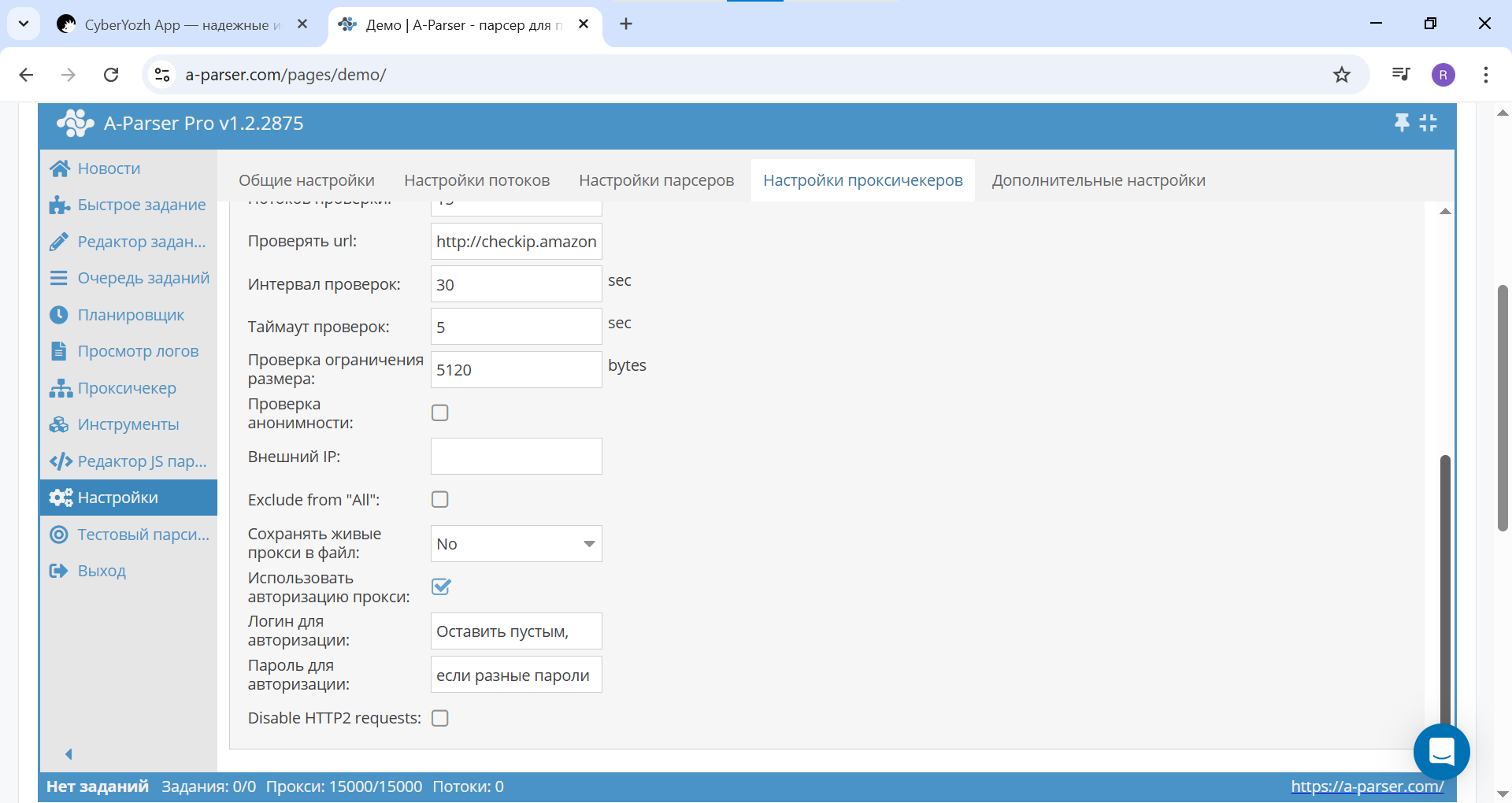This screenshot has width=1512, height=803.
Task: Open Проксичекер network icon
Action: [x=60, y=388]
